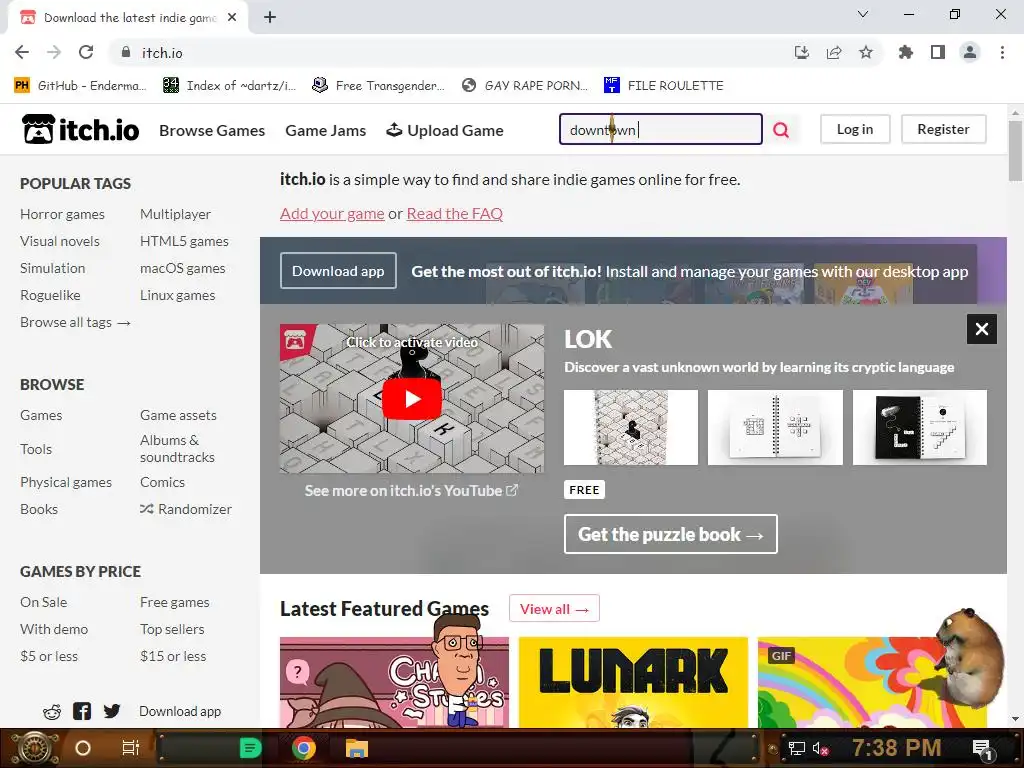This screenshot has width=1024, height=768.
Task: Open the Index of ~dartz bookmark
Action: 229,86
